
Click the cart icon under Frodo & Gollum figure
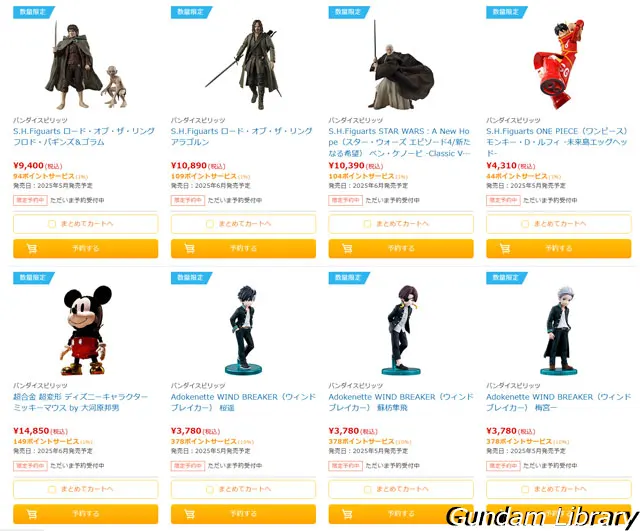coord(31,248)
